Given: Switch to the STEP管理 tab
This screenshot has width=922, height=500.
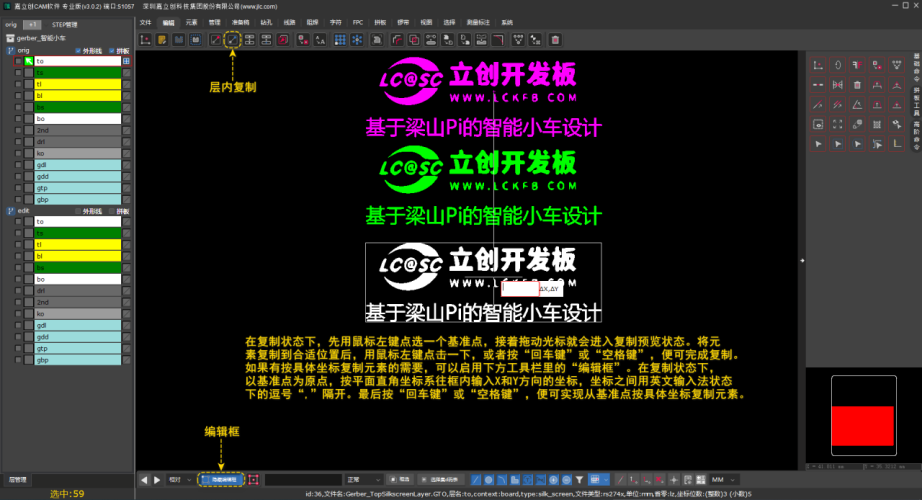Looking at the screenshot, I should coord(64,25).
